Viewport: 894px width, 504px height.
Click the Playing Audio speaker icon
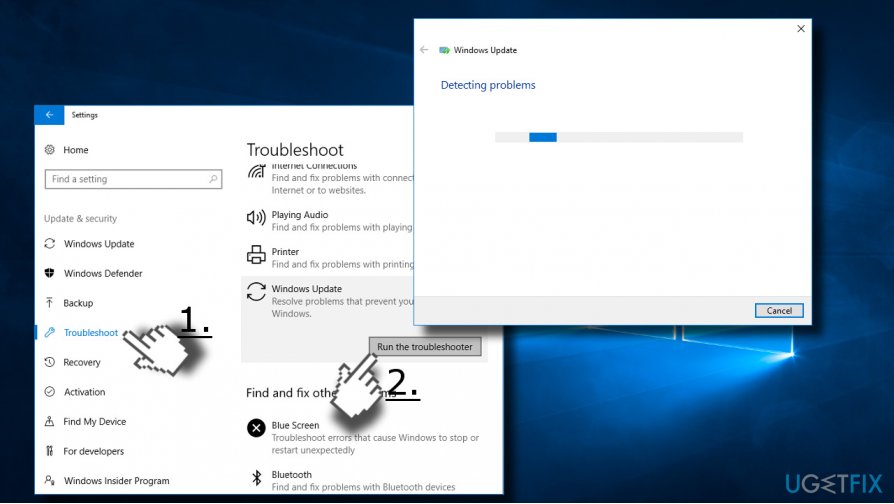coord(256,217)
